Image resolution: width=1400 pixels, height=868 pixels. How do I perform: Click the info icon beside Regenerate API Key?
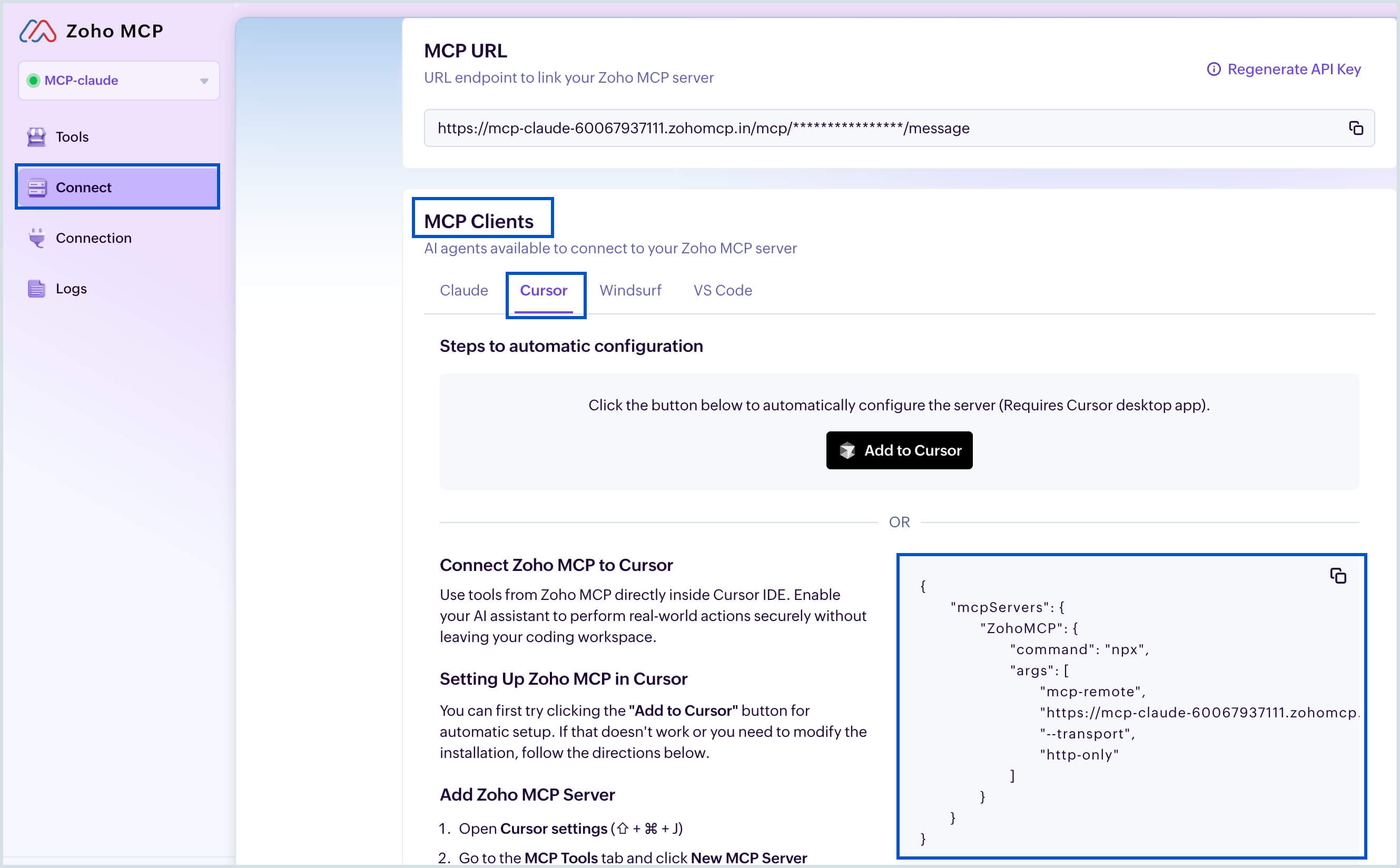coord(1214,69)
